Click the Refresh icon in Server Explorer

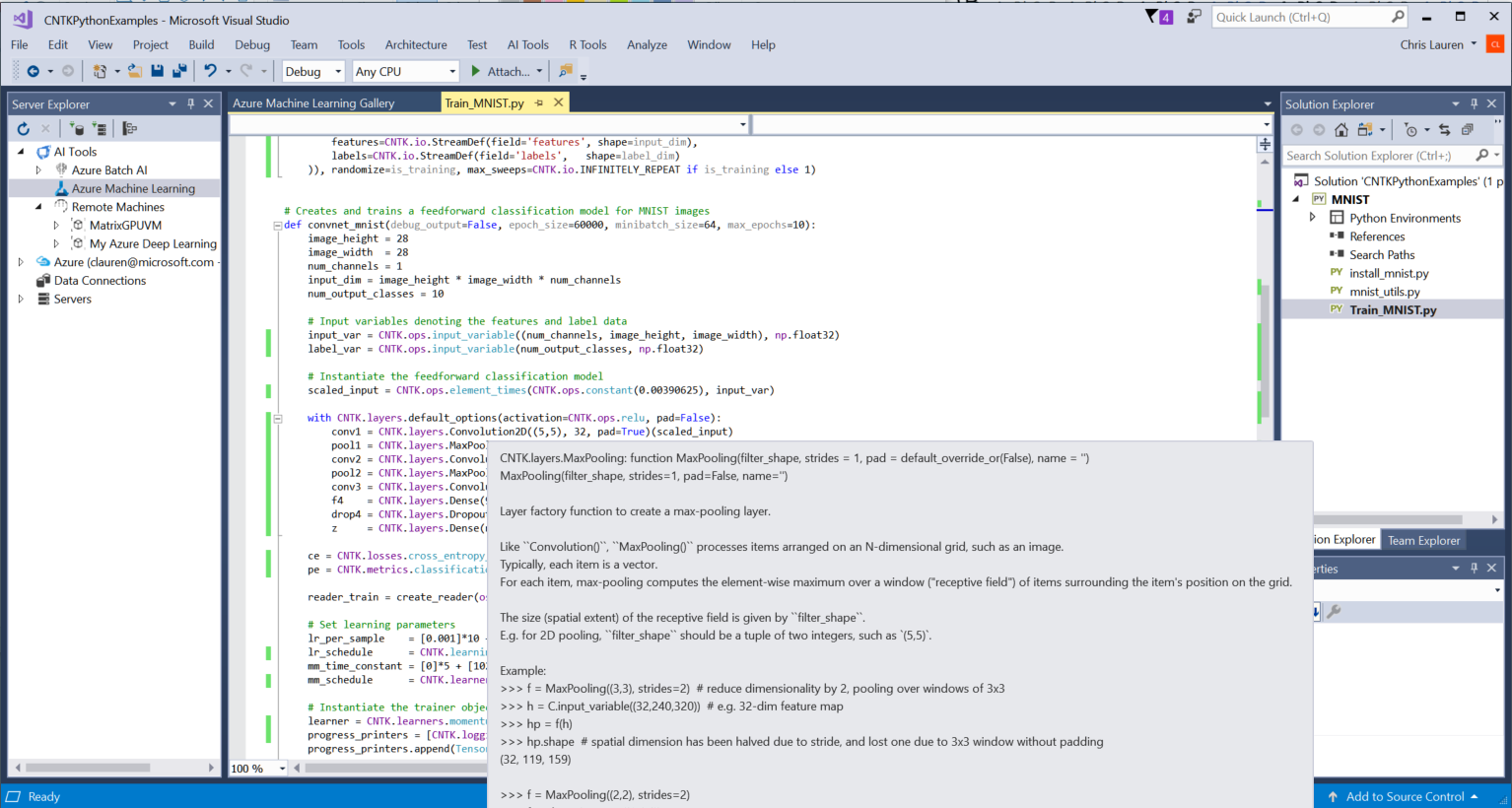pyautogui.click(x=23, y=129)
